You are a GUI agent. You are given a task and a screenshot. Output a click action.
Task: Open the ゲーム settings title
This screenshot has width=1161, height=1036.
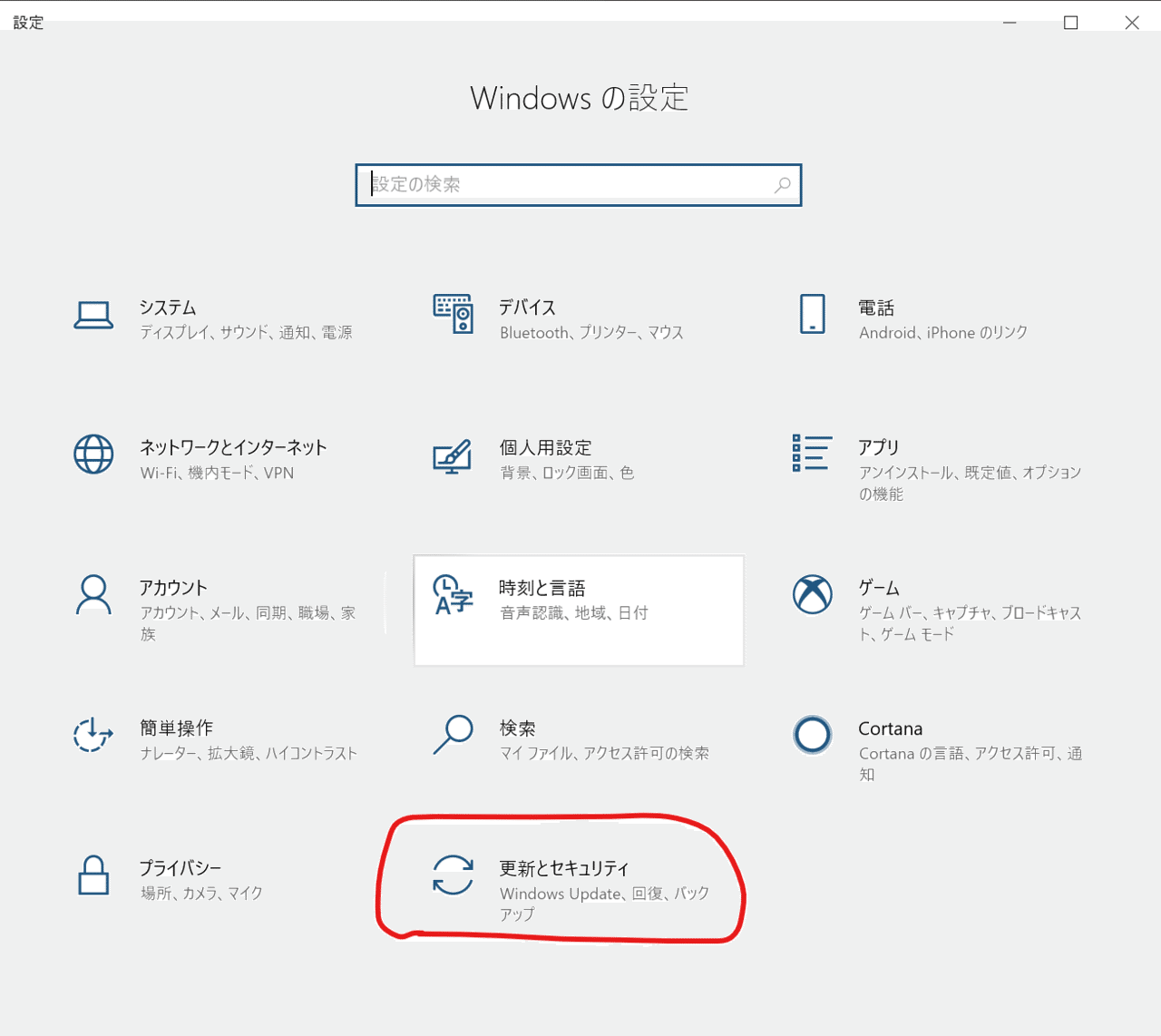(879, 588)
